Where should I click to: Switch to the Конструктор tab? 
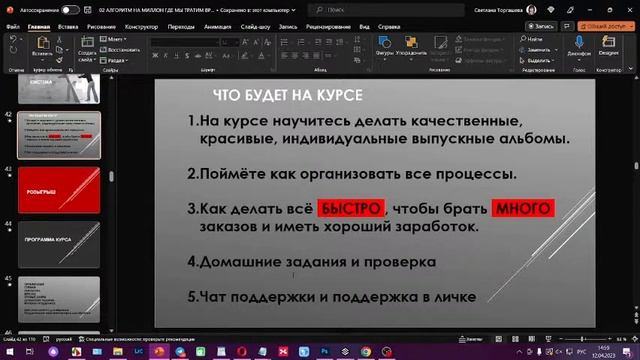141,27
